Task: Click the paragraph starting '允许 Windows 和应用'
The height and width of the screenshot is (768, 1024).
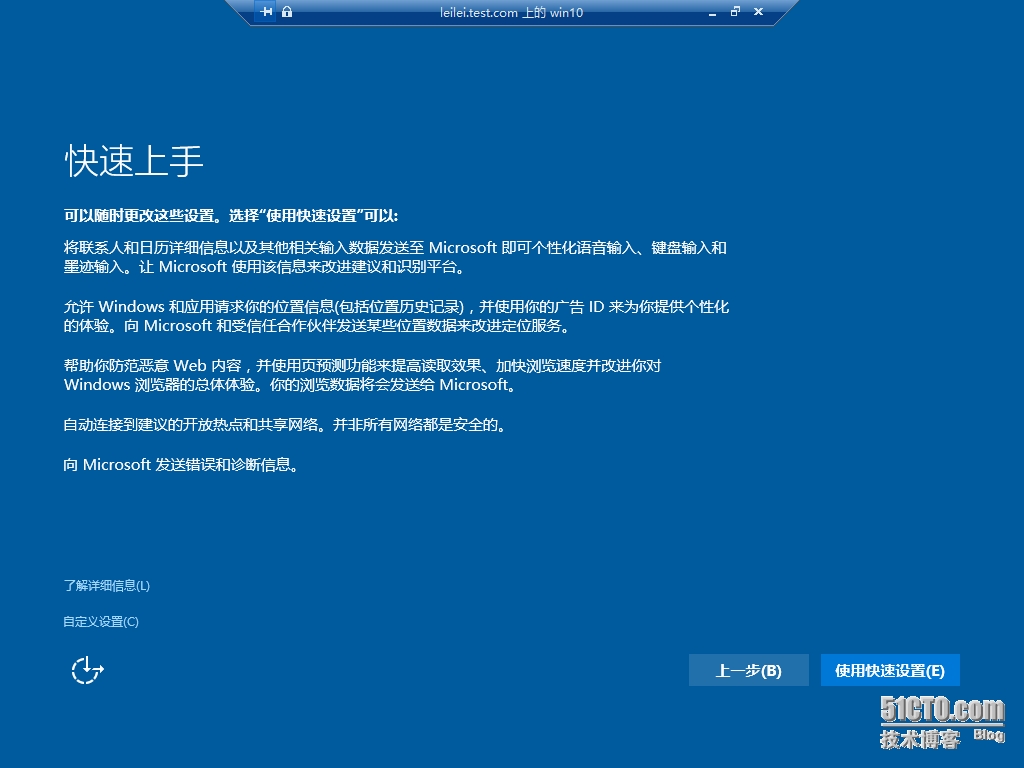Action: (x=396, y=315)
